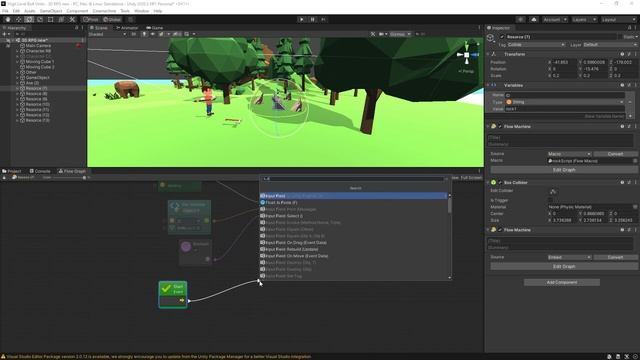This screenshot has width=640, height=360.
Task: Open the Assets menu
Action: tap(29, 11)
